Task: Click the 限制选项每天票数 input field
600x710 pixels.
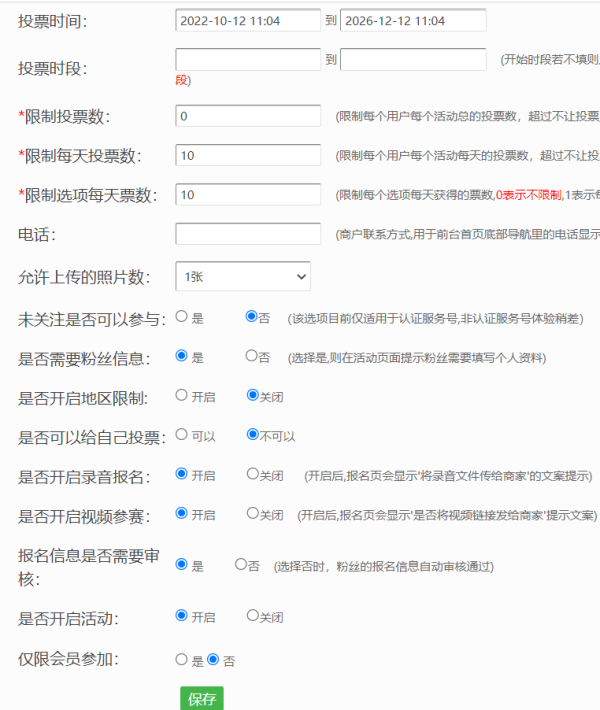Action: pos(247,194)
